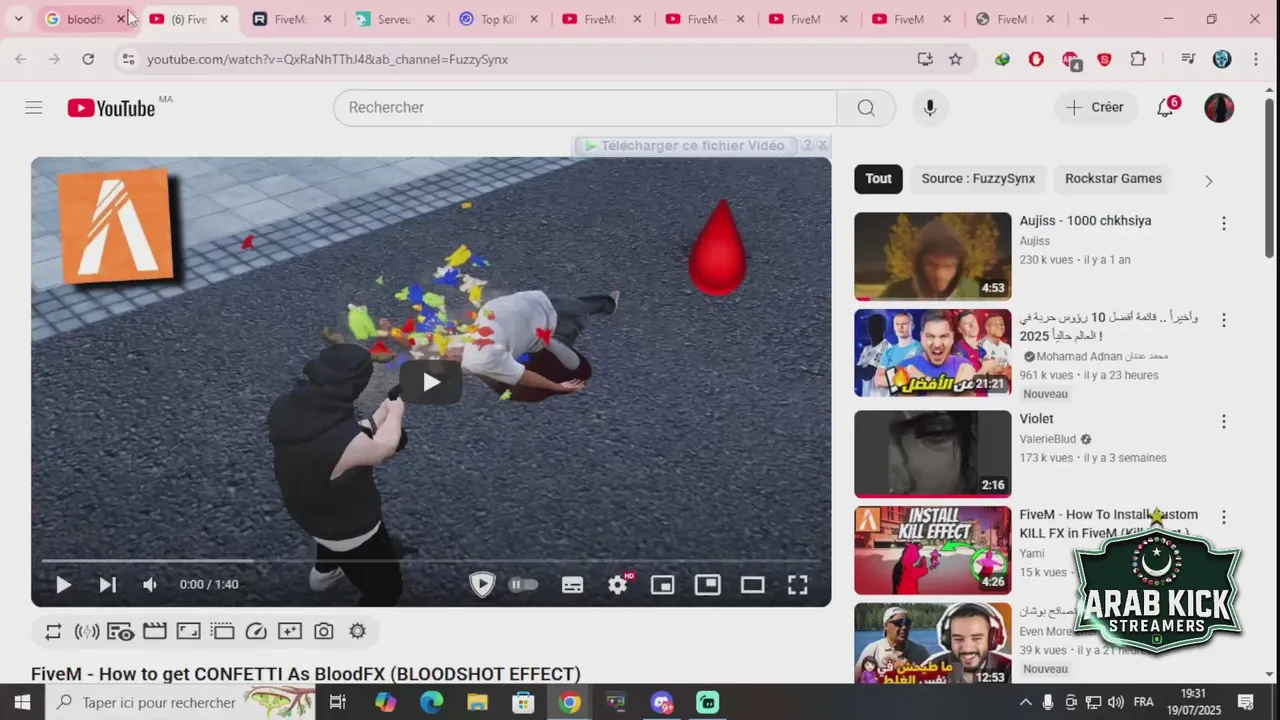Screen dimensions: 1280x720
Task: Click the cinema clapperboard icon under video
Action: pyautogui.click(x=154, y=631)
